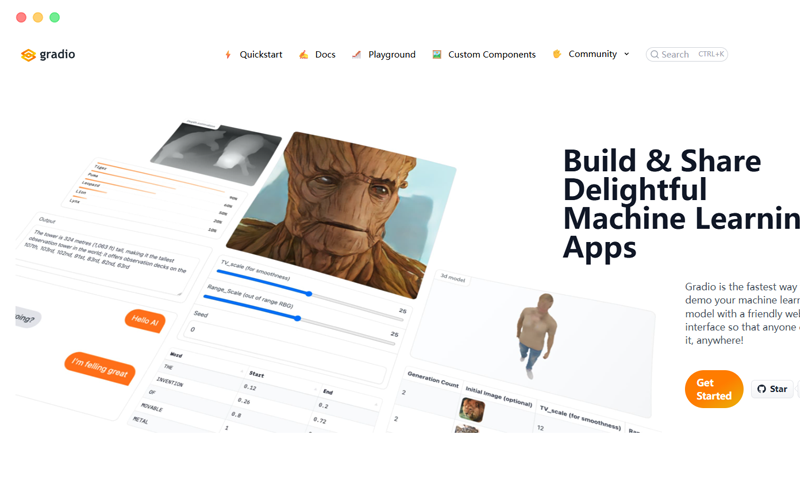Click the "Generation Count" column header
Viewport: 800px width, 479px height.
coord(433,379)
